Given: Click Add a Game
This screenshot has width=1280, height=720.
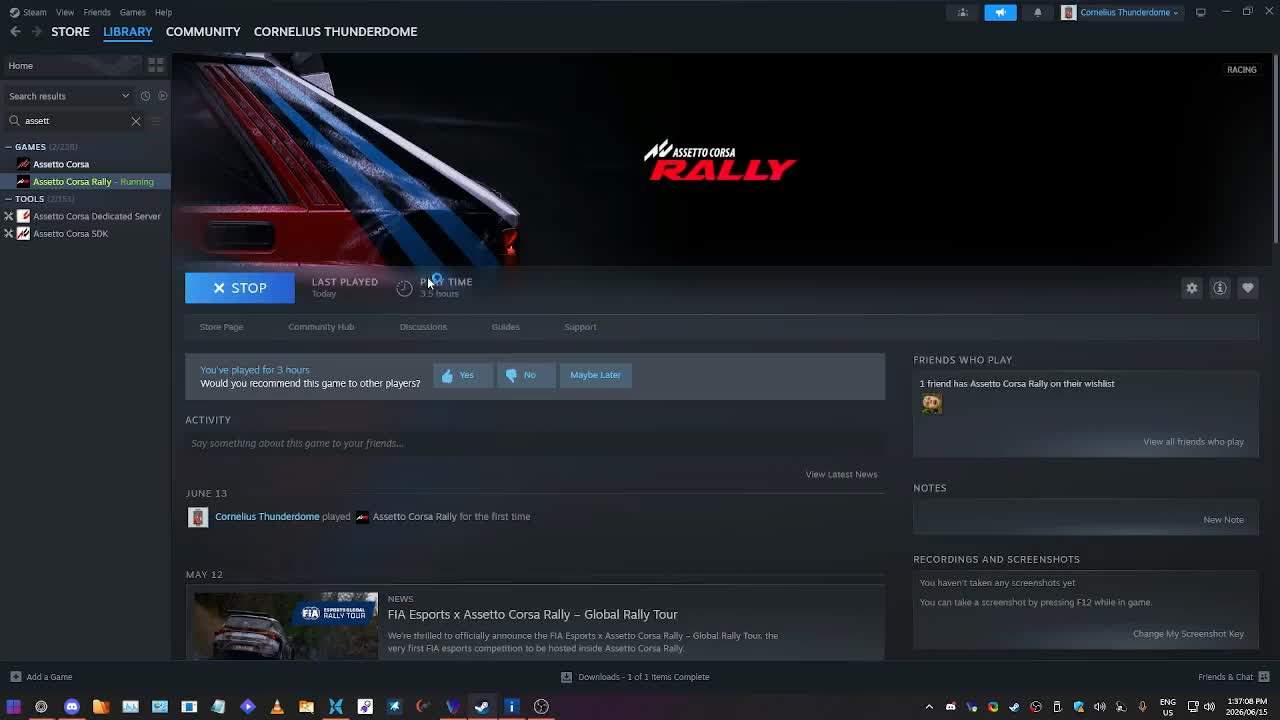Looking at the screenshot, I should [x=41, y=677].
